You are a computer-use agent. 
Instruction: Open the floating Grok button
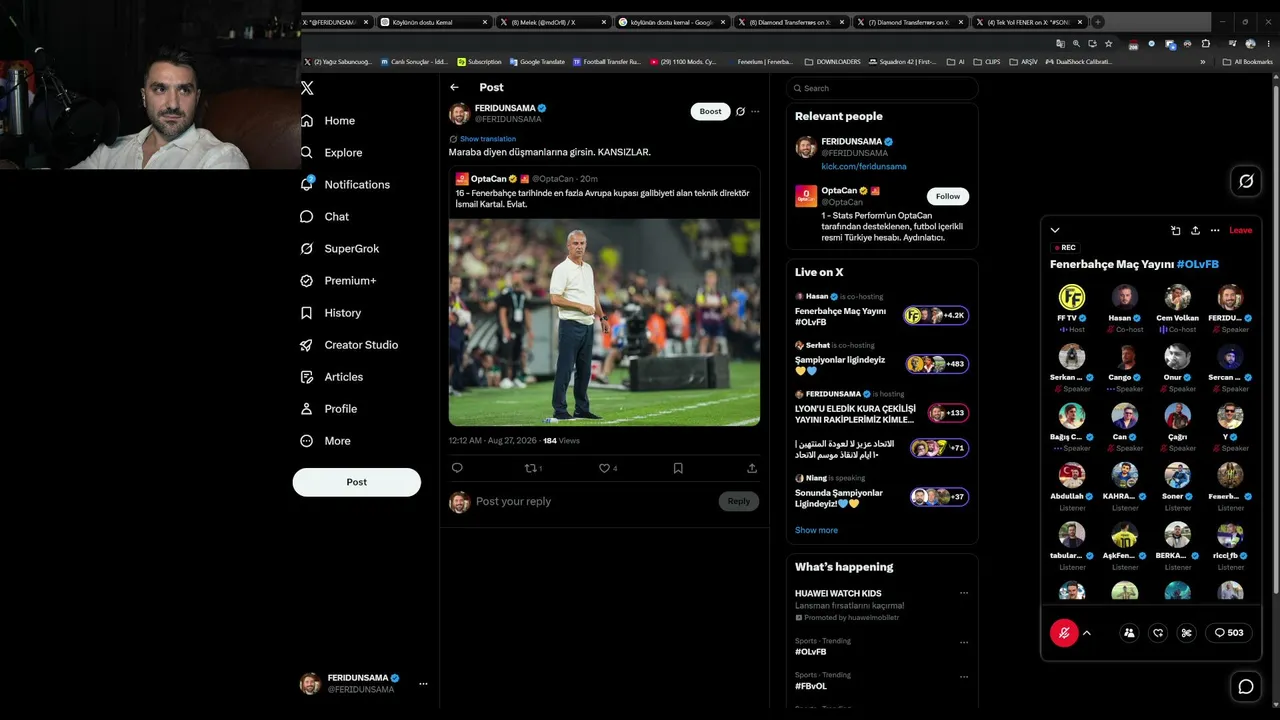pyautogui.click(x=1246, y=181)
